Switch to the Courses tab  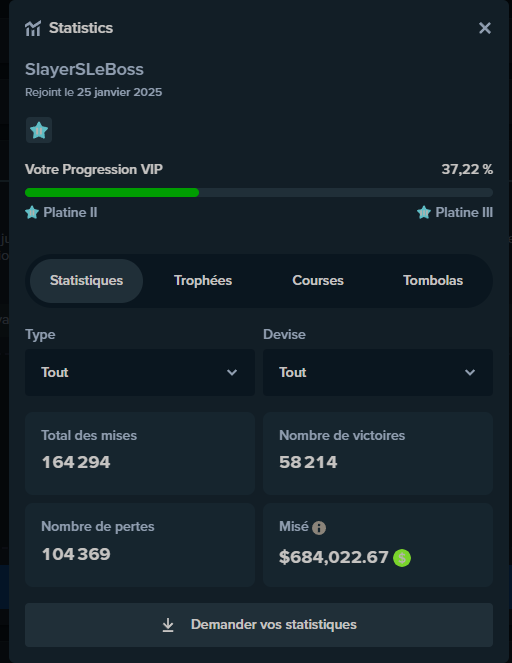point(318,281)
